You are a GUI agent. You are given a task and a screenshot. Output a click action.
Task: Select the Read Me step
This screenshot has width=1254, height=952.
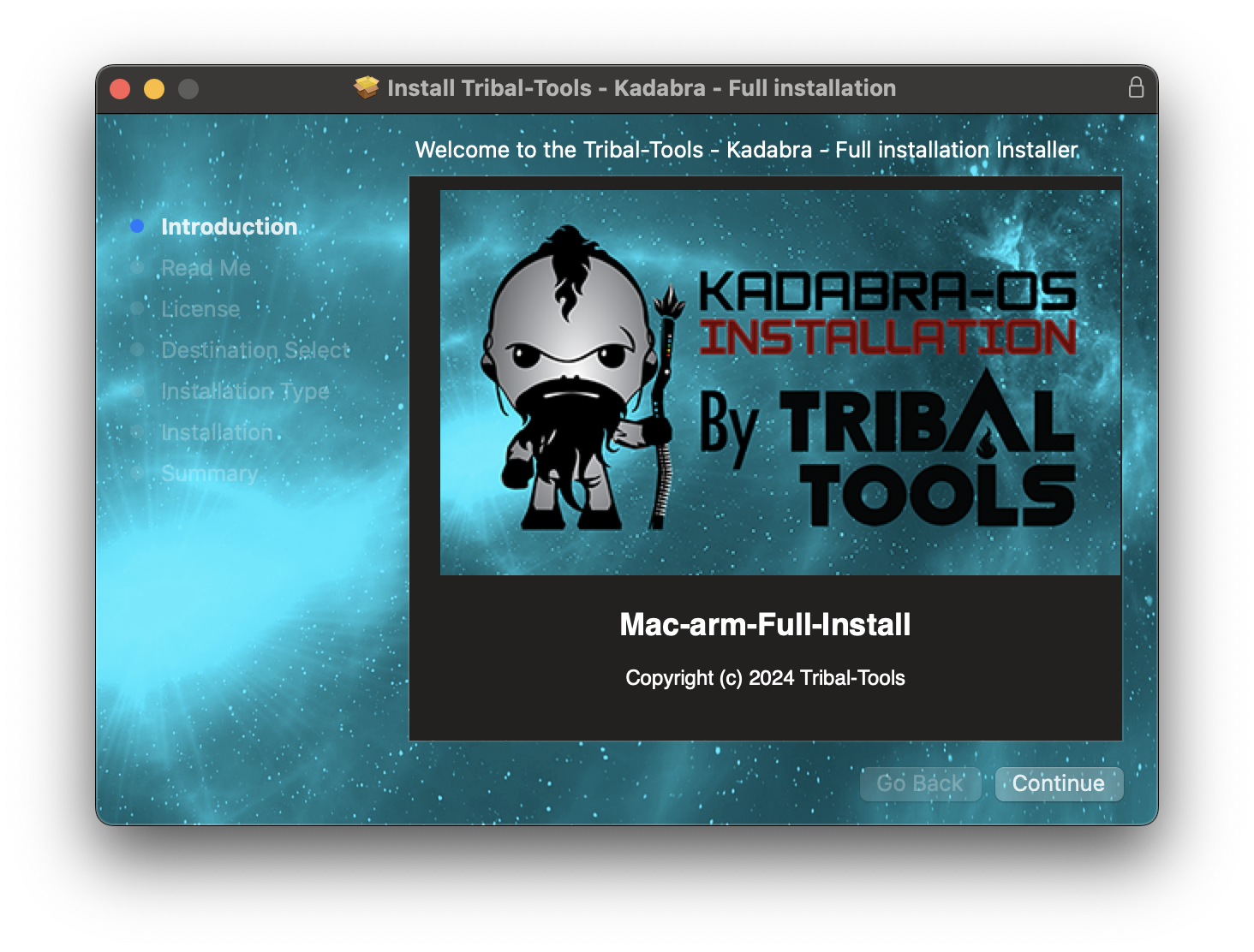point(206,268)
